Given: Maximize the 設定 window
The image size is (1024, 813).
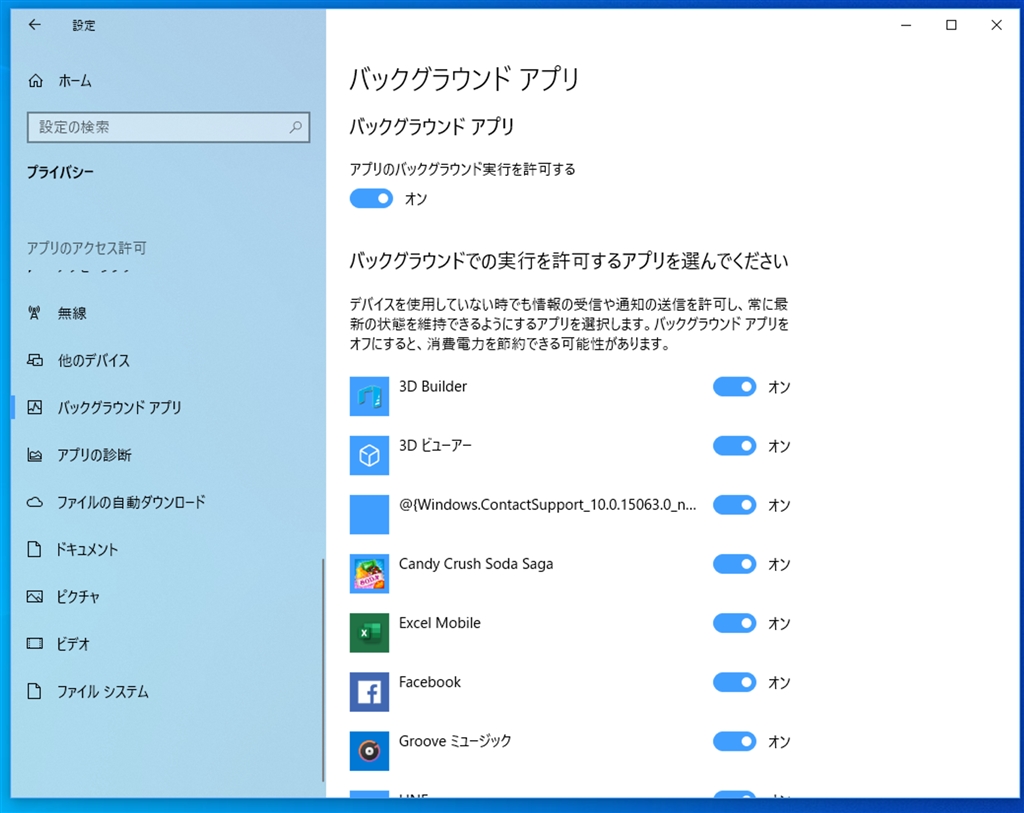Looking at the screenshot, I should (x=951, y=25).
